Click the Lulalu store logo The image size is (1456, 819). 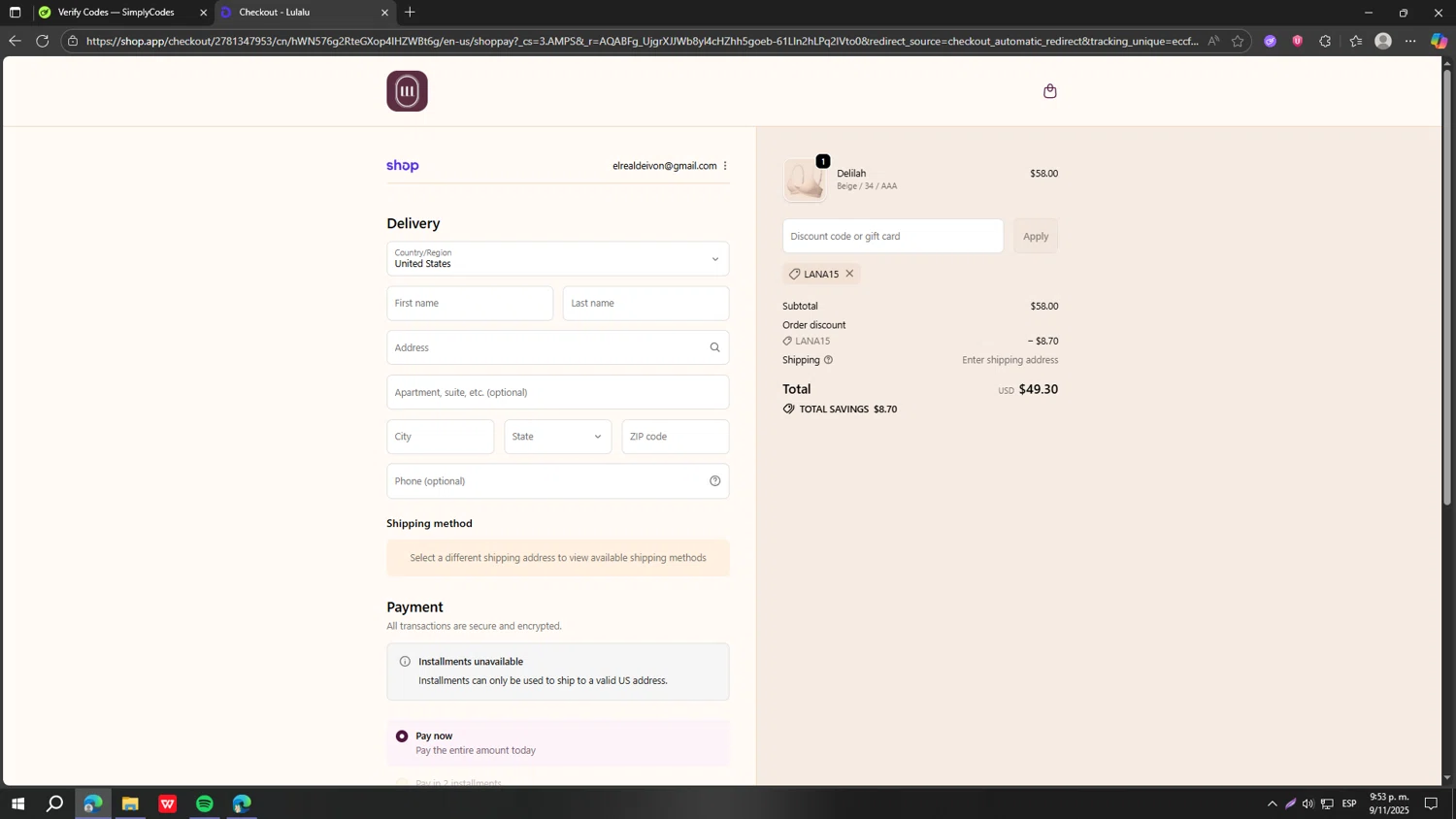tap(407, 91)
